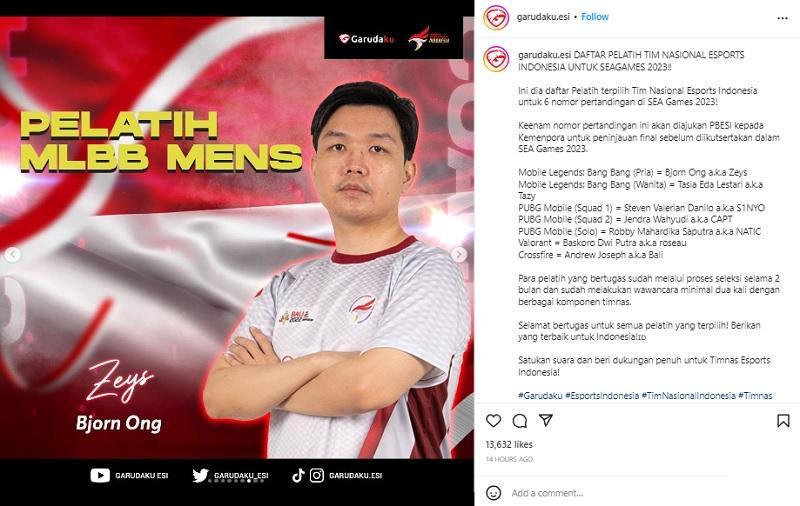Open the #TimNasionalIndonesia hashtag
The height and width of the screenshot is (506, 800).
tap(688, 395)
